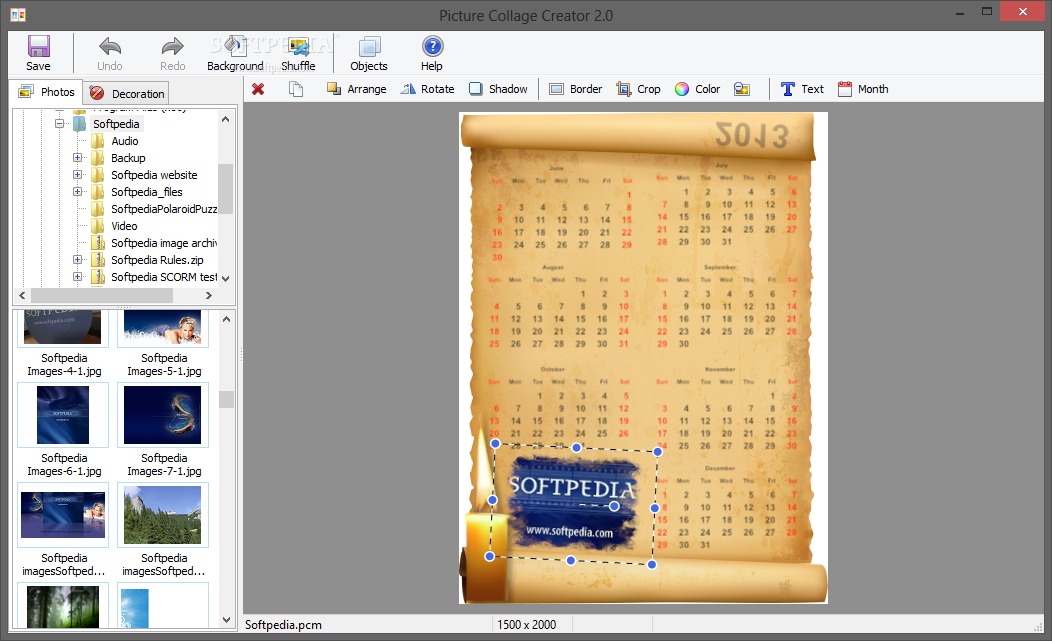1052x641 pixels.
Task: Click the Border tool
Action: tap(576, 89)
